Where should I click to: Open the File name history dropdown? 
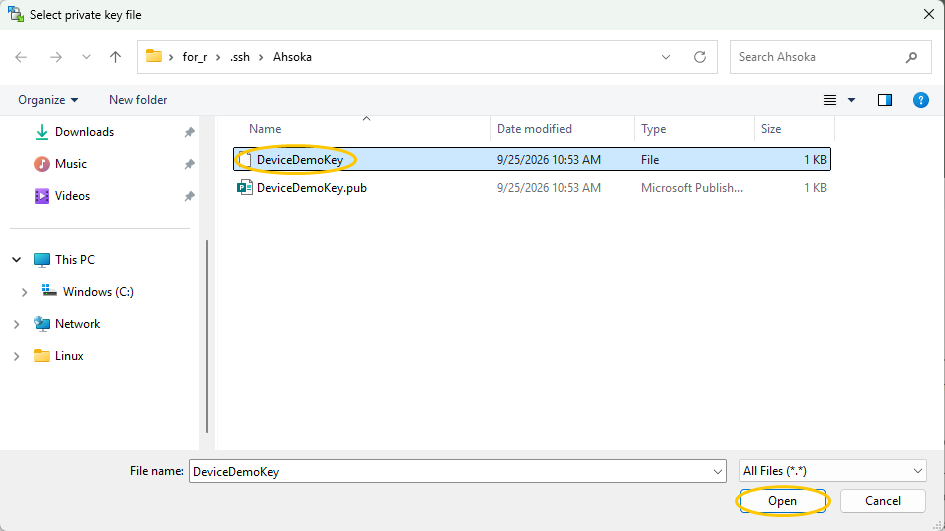(718, 471)
